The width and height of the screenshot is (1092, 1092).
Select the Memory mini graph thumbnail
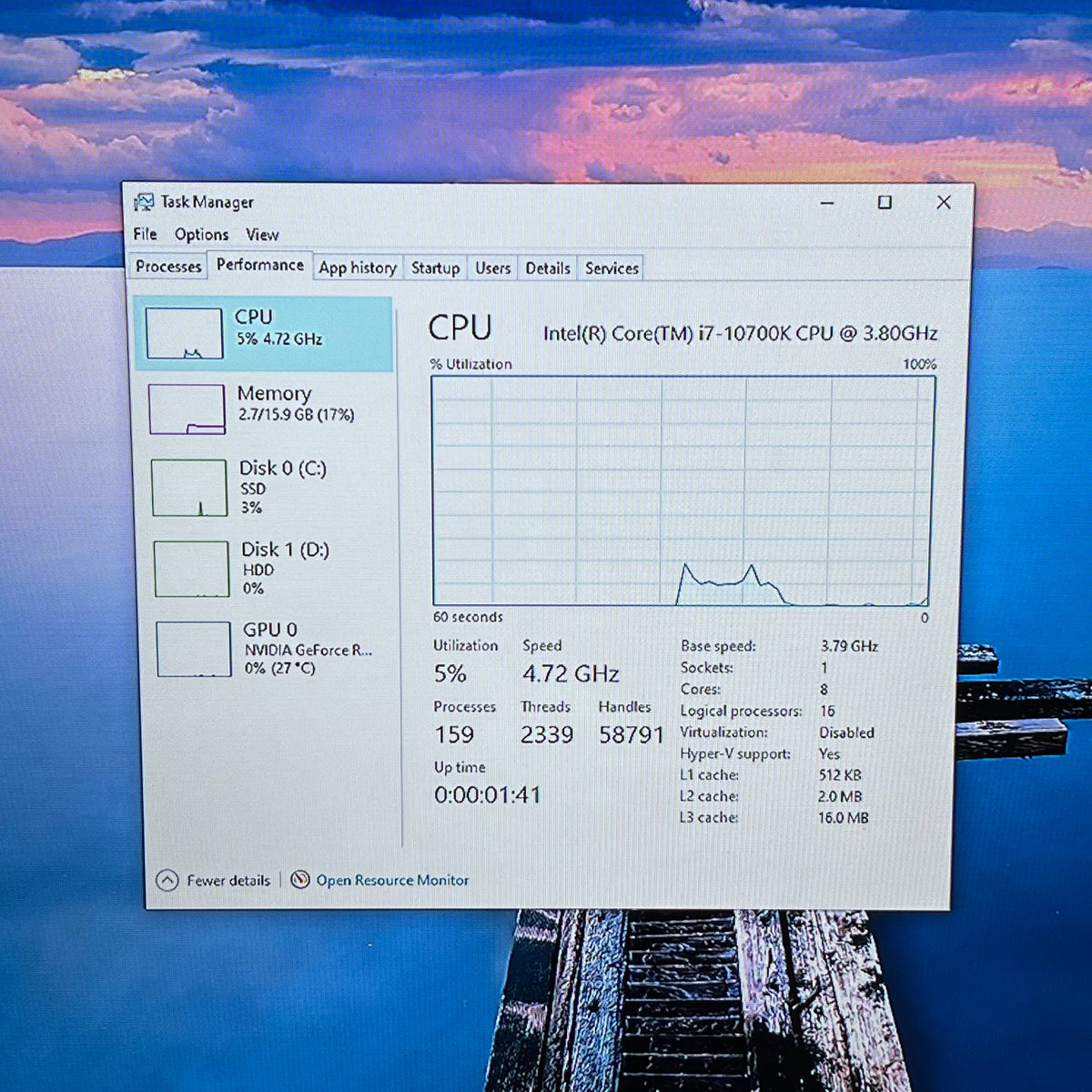pos(187,409)
